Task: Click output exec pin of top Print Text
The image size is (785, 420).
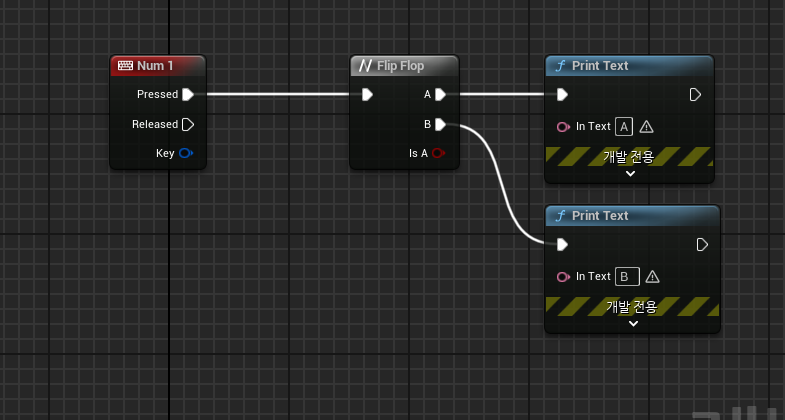Action: (x=695, y=94)
